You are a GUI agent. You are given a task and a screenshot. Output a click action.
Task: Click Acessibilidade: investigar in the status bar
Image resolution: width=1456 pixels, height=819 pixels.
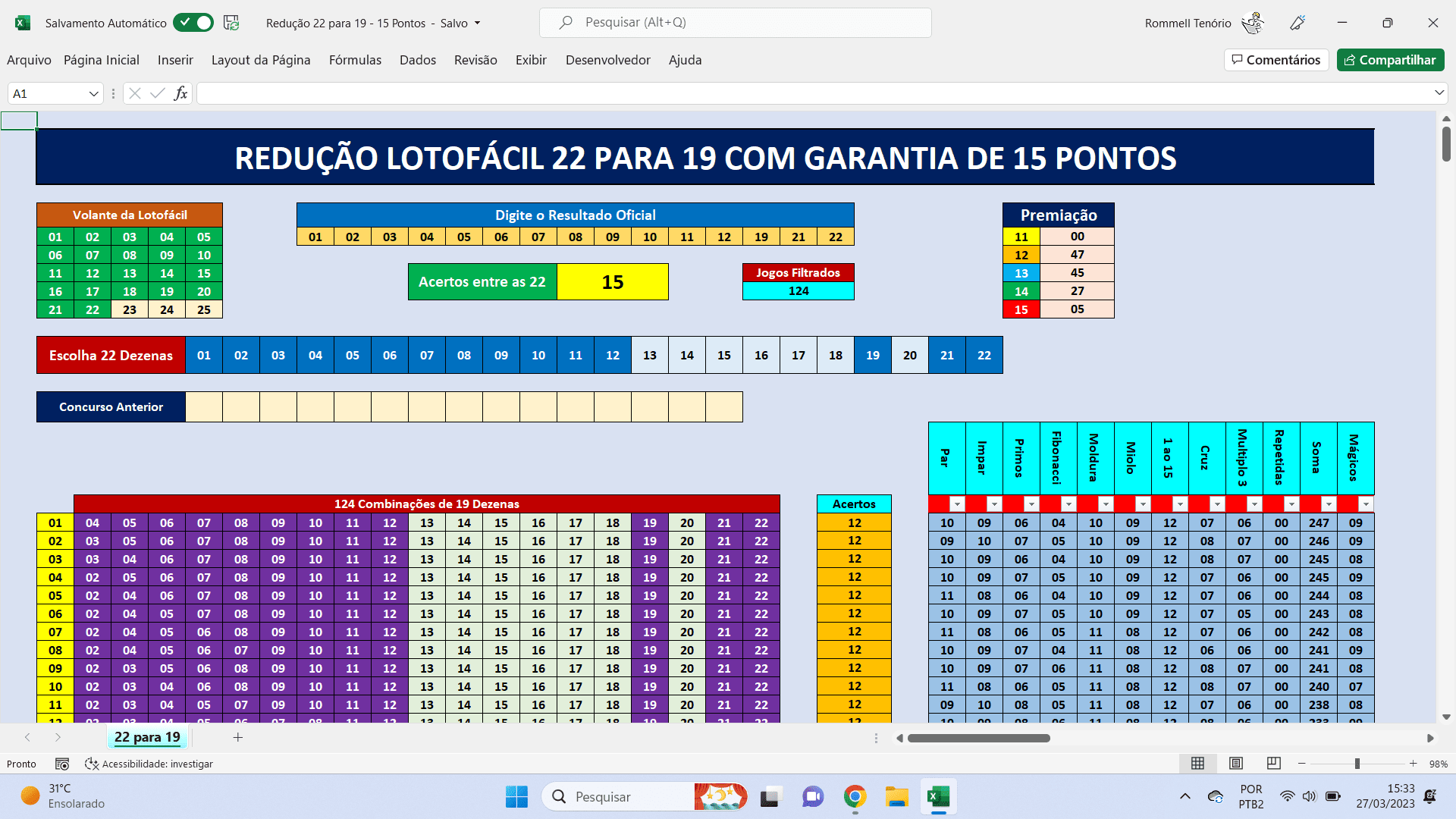[x=149, y=764]
